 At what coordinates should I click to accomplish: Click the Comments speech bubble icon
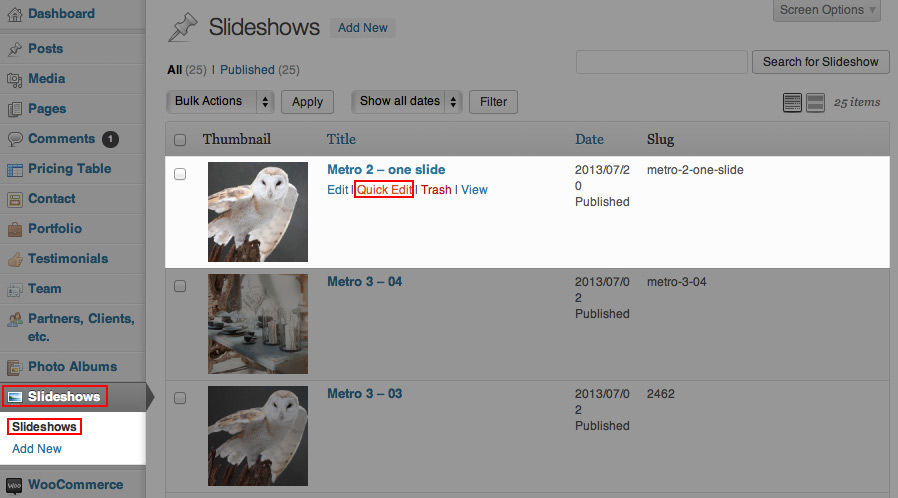[x=14, y=139]
